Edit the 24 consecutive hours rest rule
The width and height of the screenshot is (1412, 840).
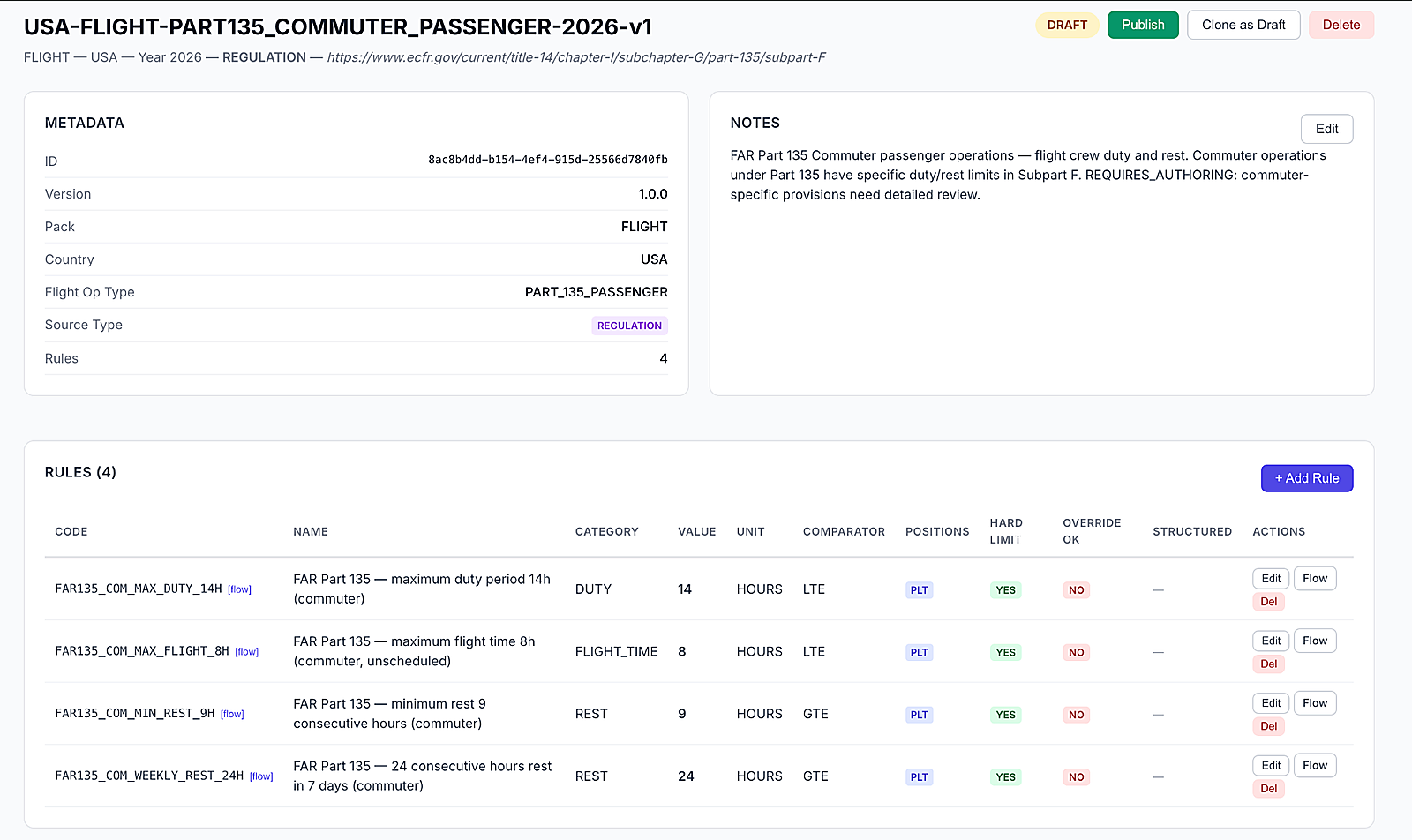point(1271,765)
